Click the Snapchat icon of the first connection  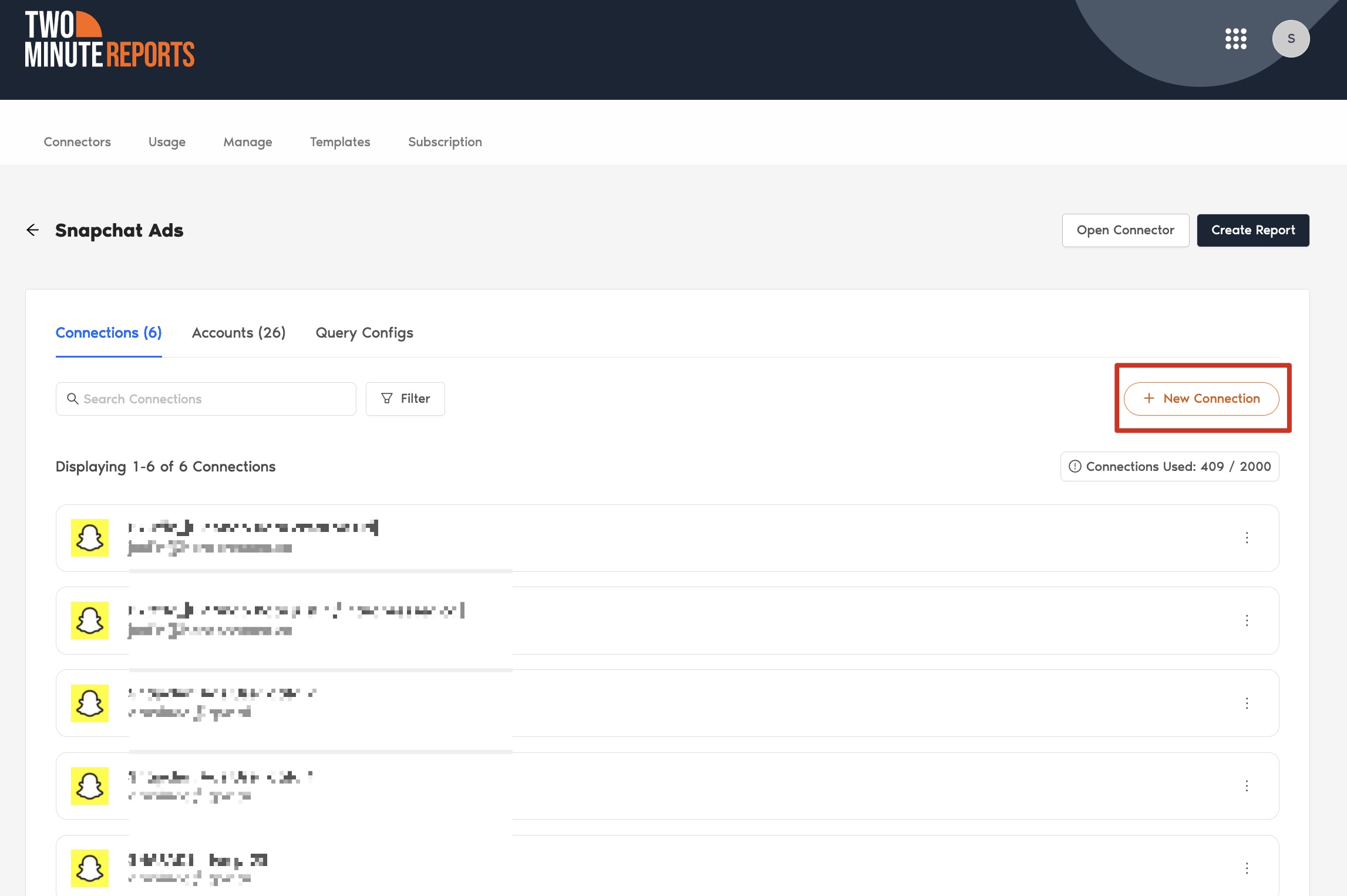(90, 538)
